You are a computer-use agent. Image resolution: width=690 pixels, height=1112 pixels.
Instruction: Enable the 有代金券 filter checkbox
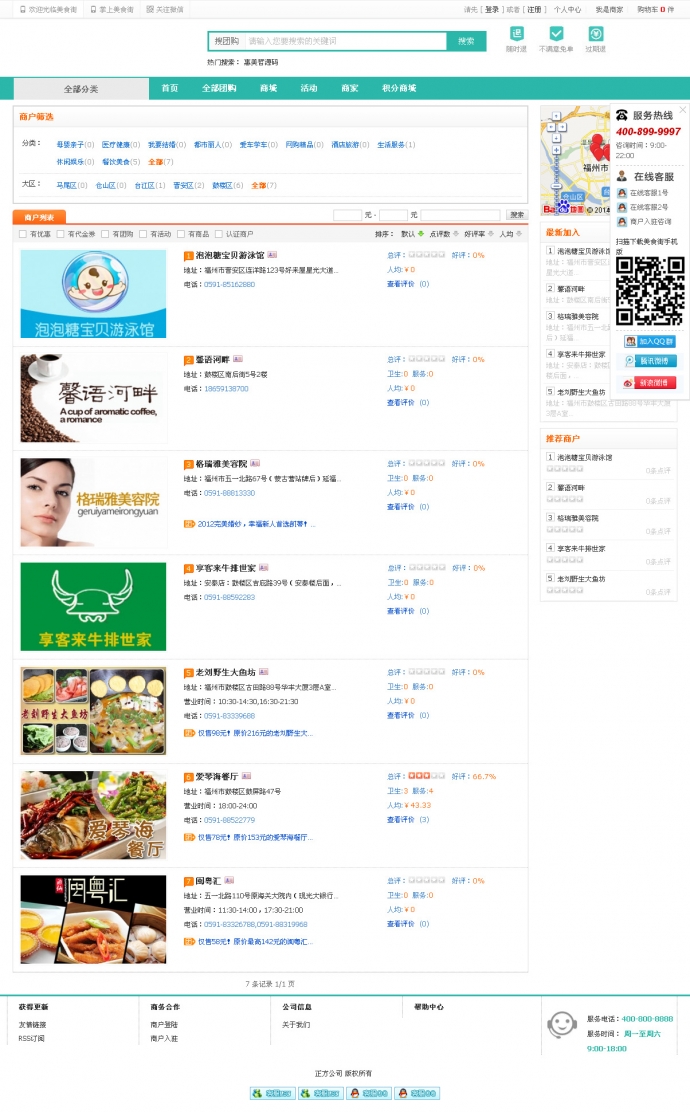tap(60, 234)
